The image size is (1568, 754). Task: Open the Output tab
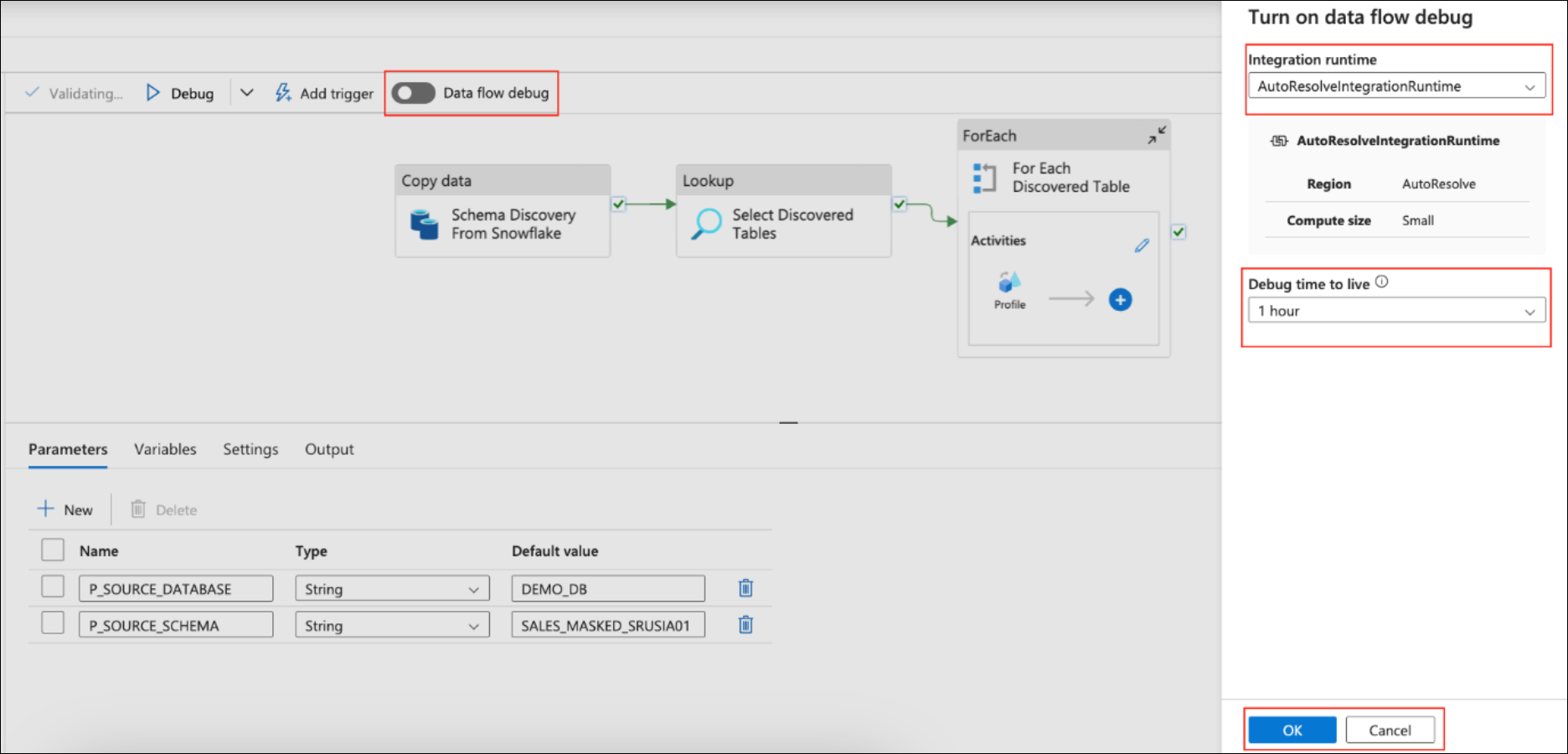pyautogui.click(x=329, y=449)
